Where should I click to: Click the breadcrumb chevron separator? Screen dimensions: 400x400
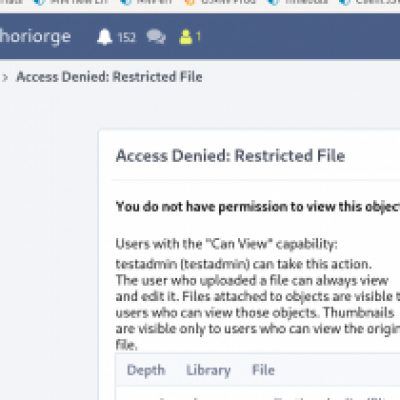point(5,78)
